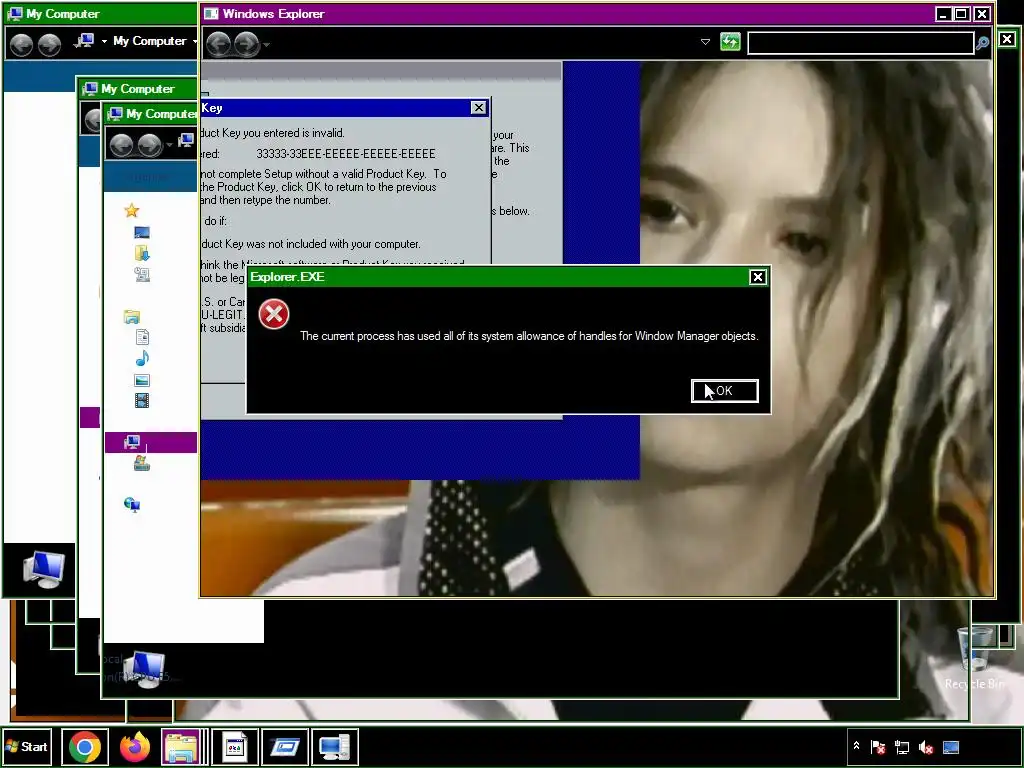The height and width of the screenshot is (768, 1024).
Task: Select local disk drive icon under Computer
Action: (x=142, y=463)
